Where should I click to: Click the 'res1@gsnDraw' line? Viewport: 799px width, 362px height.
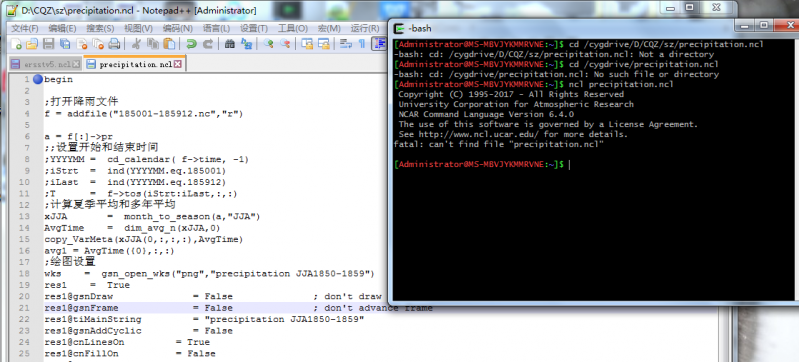point(212,296)
